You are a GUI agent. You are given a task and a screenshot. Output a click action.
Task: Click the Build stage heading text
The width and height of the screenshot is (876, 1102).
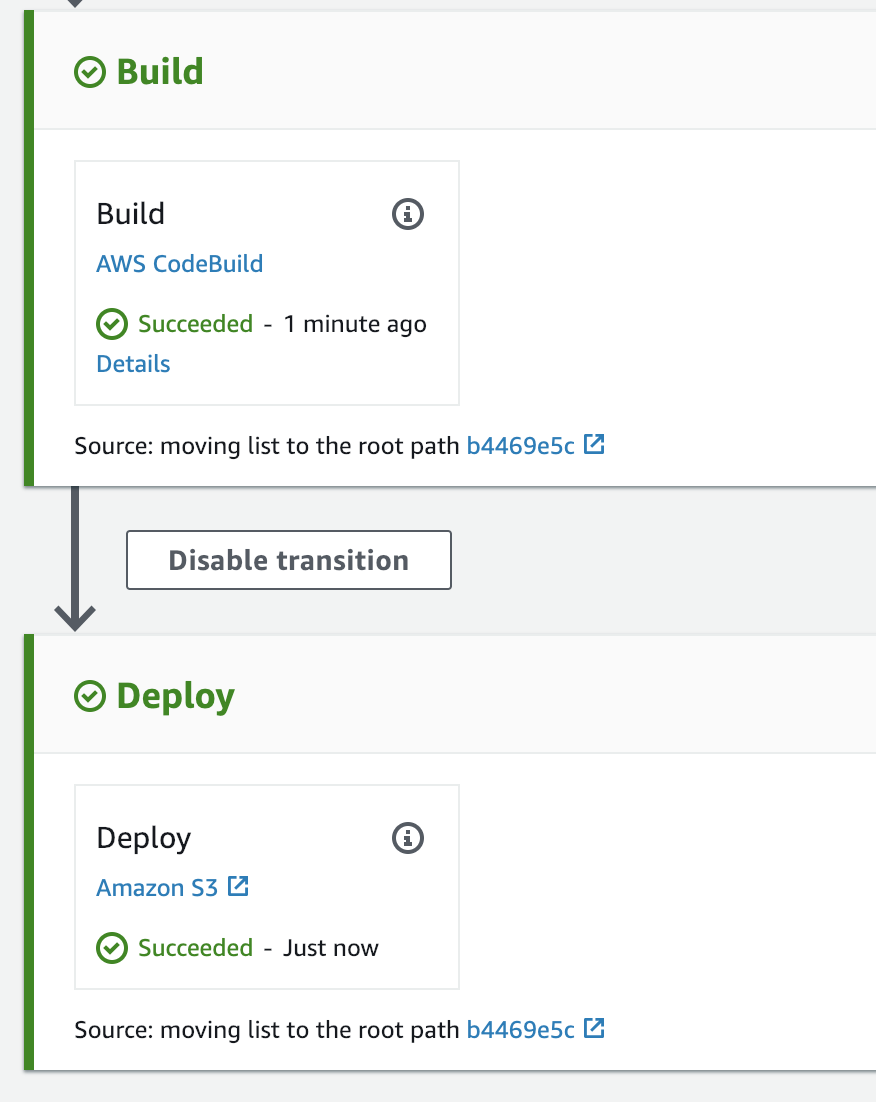[160, 72]
